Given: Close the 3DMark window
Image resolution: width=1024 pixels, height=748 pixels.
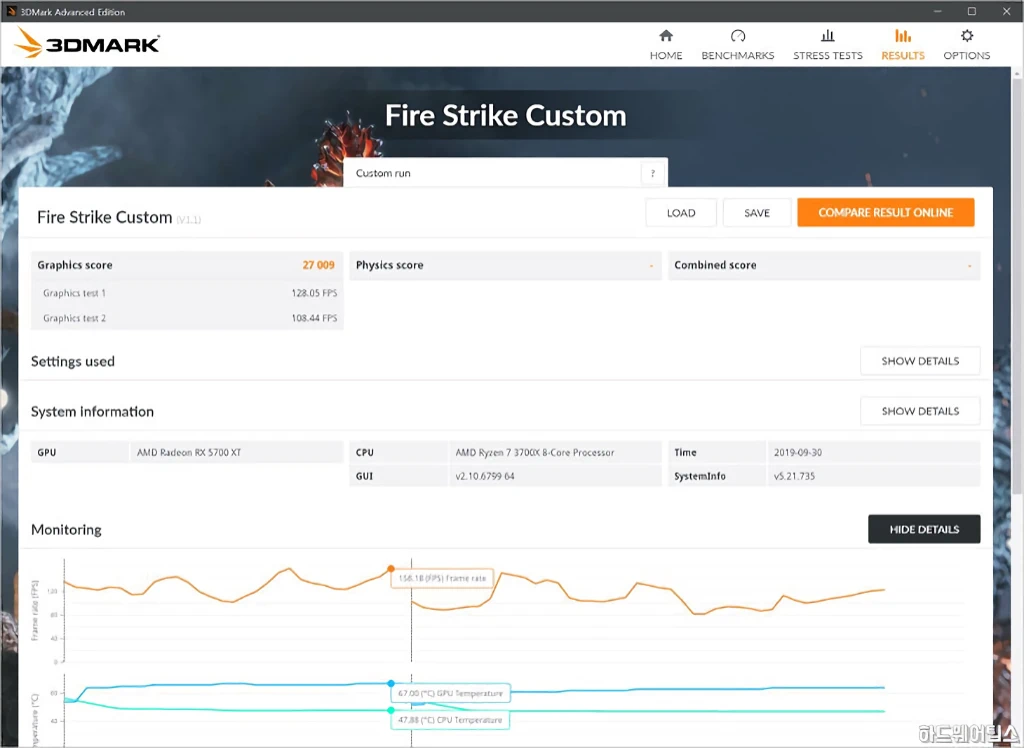Looking at the screenshot, I should coord(1006,11).
